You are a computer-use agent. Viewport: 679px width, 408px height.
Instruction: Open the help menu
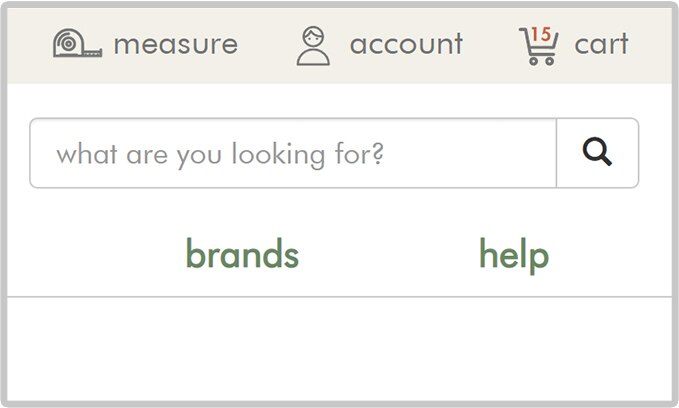click(x=514, y=255)
